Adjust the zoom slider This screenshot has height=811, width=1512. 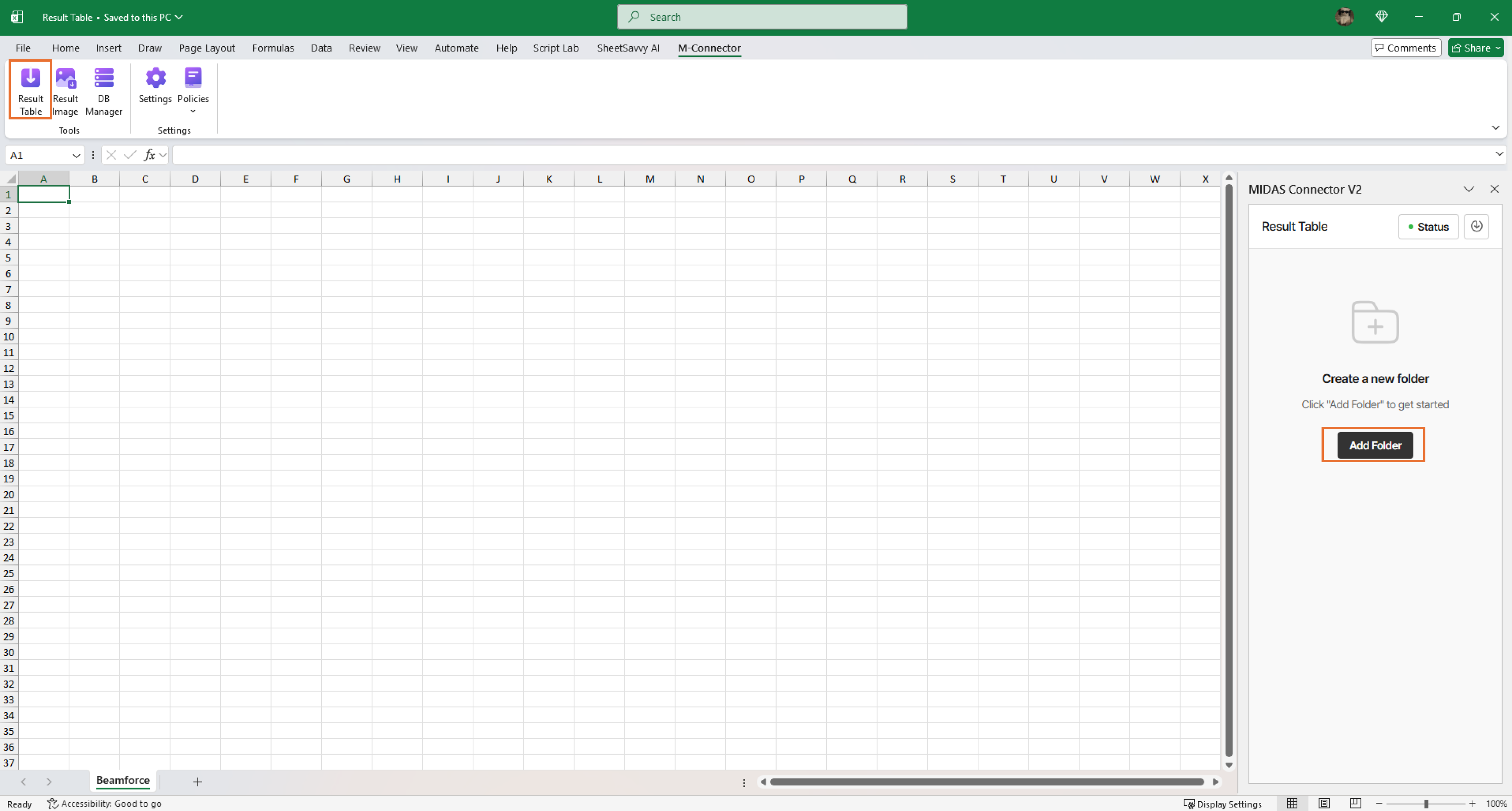[1426, 803]
